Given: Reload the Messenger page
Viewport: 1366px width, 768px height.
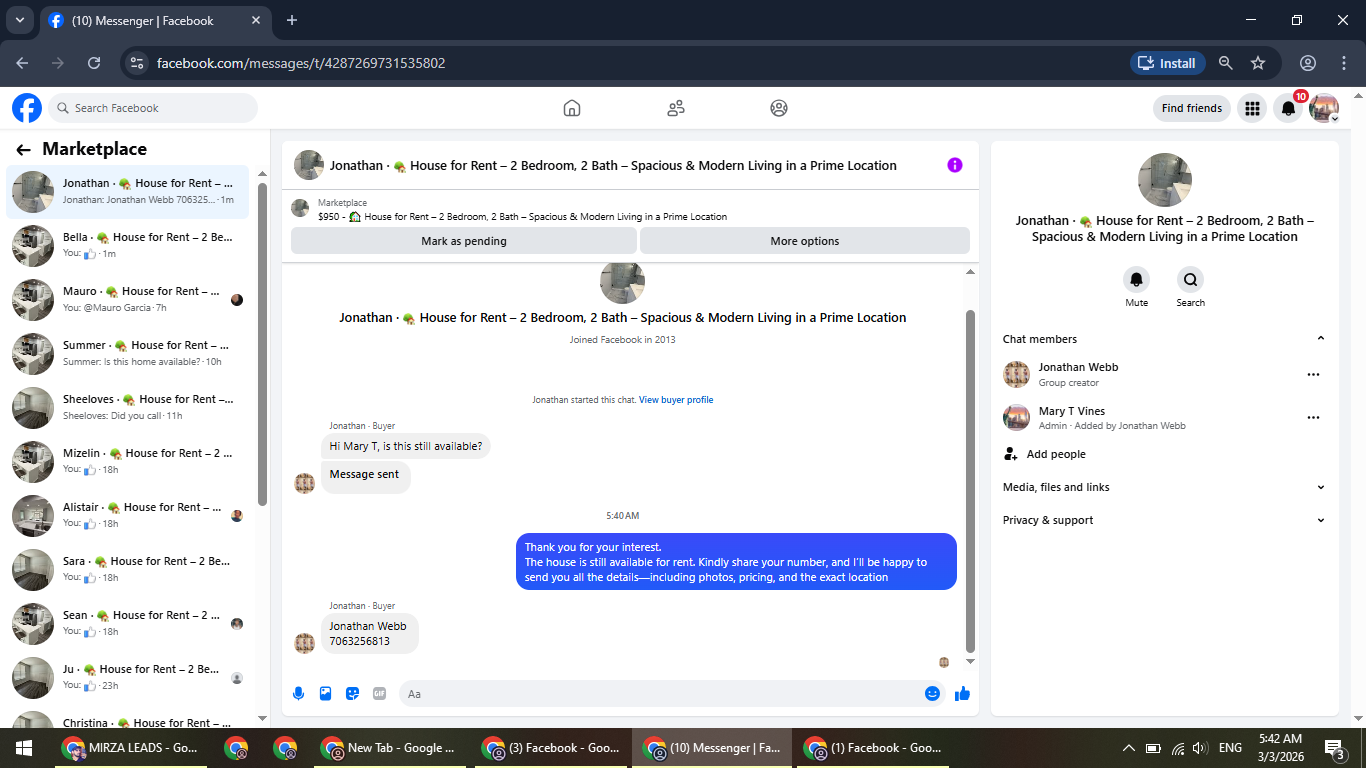Looking at the screenshot, I should click(94, 63).
